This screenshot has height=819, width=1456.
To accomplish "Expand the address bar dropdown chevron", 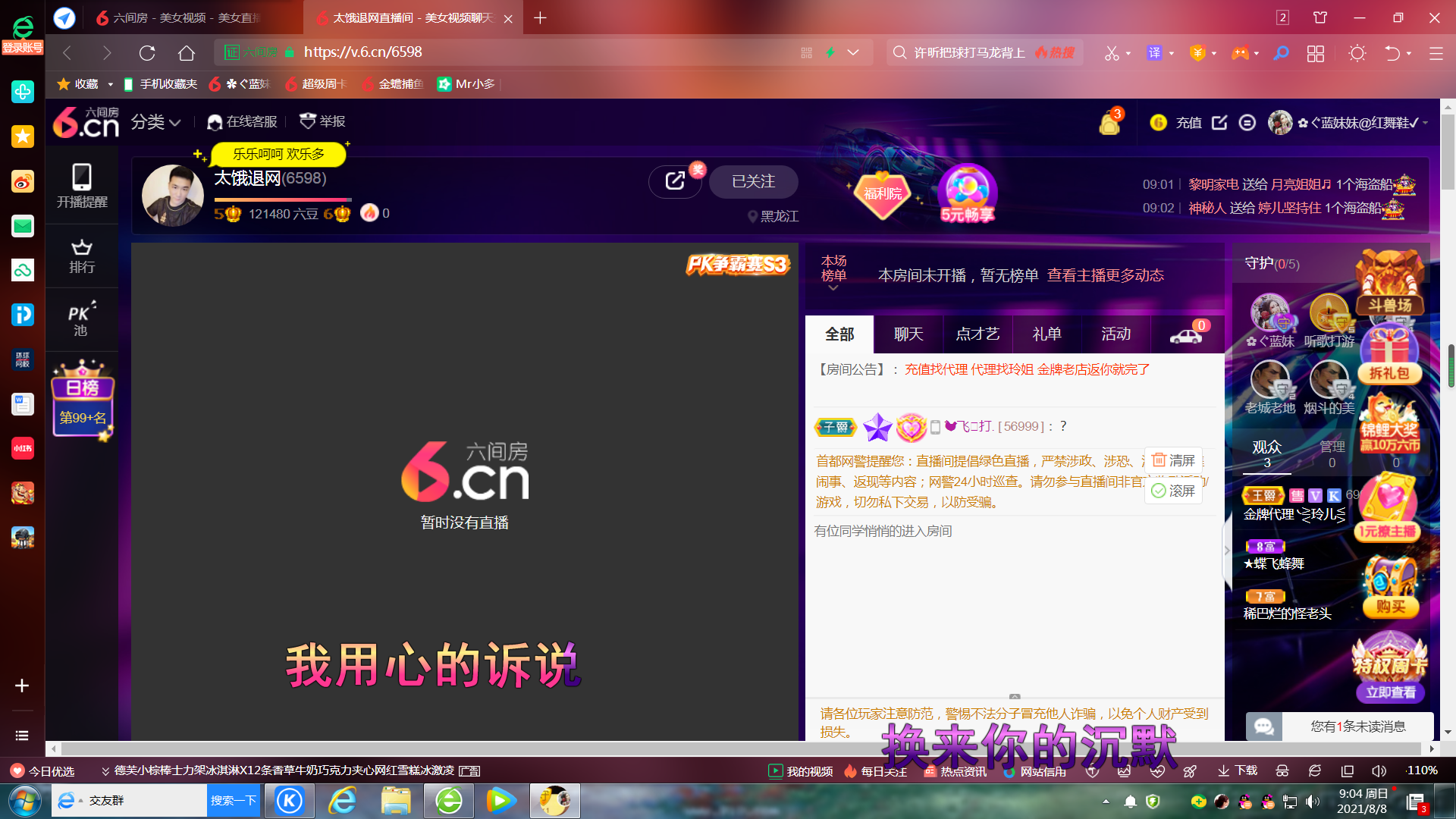I will [x=853, y=52].
